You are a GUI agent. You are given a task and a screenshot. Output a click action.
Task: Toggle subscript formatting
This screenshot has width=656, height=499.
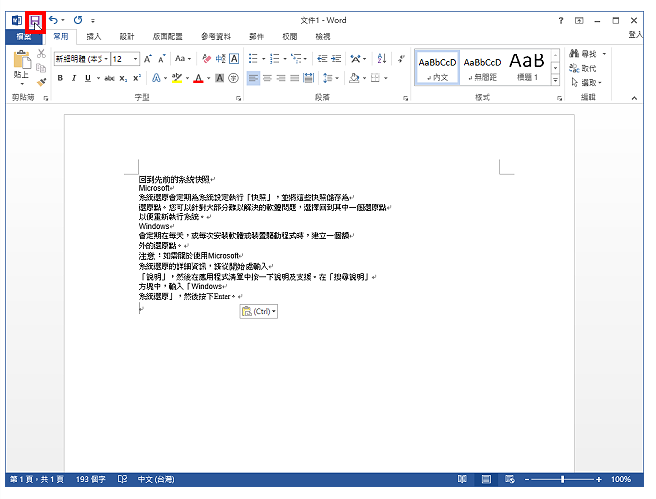(123, 78)
